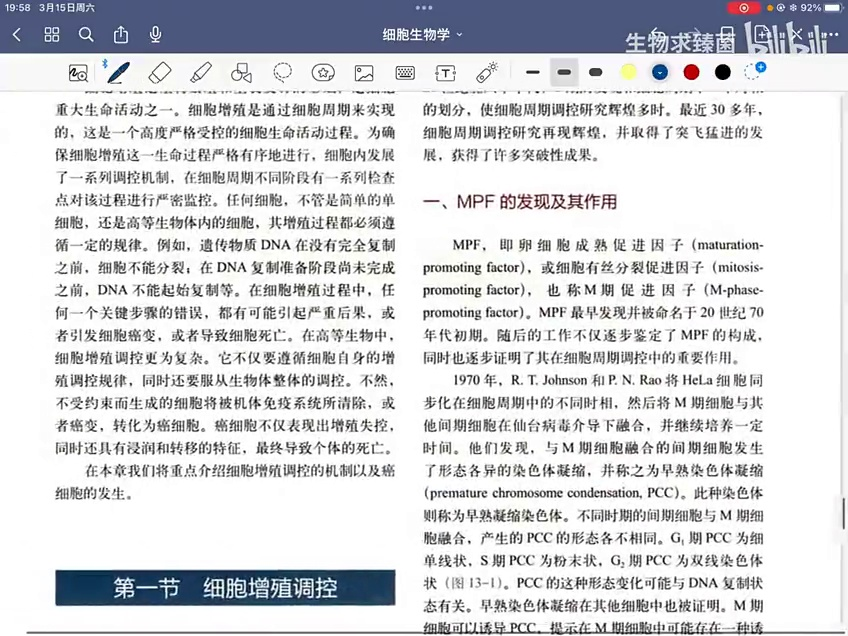Go back with the left chevron

click(17, 35)
